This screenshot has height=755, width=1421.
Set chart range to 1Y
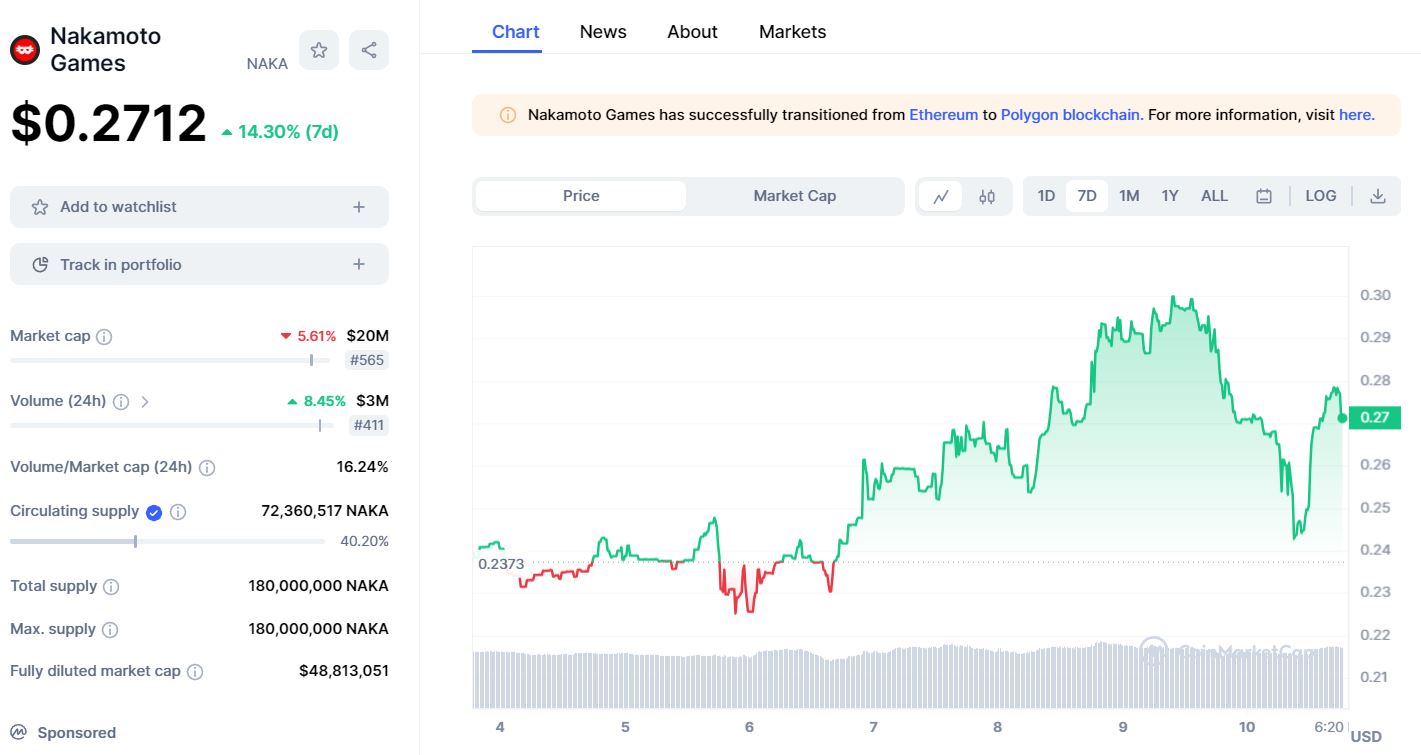click(x=1170, y=196)
